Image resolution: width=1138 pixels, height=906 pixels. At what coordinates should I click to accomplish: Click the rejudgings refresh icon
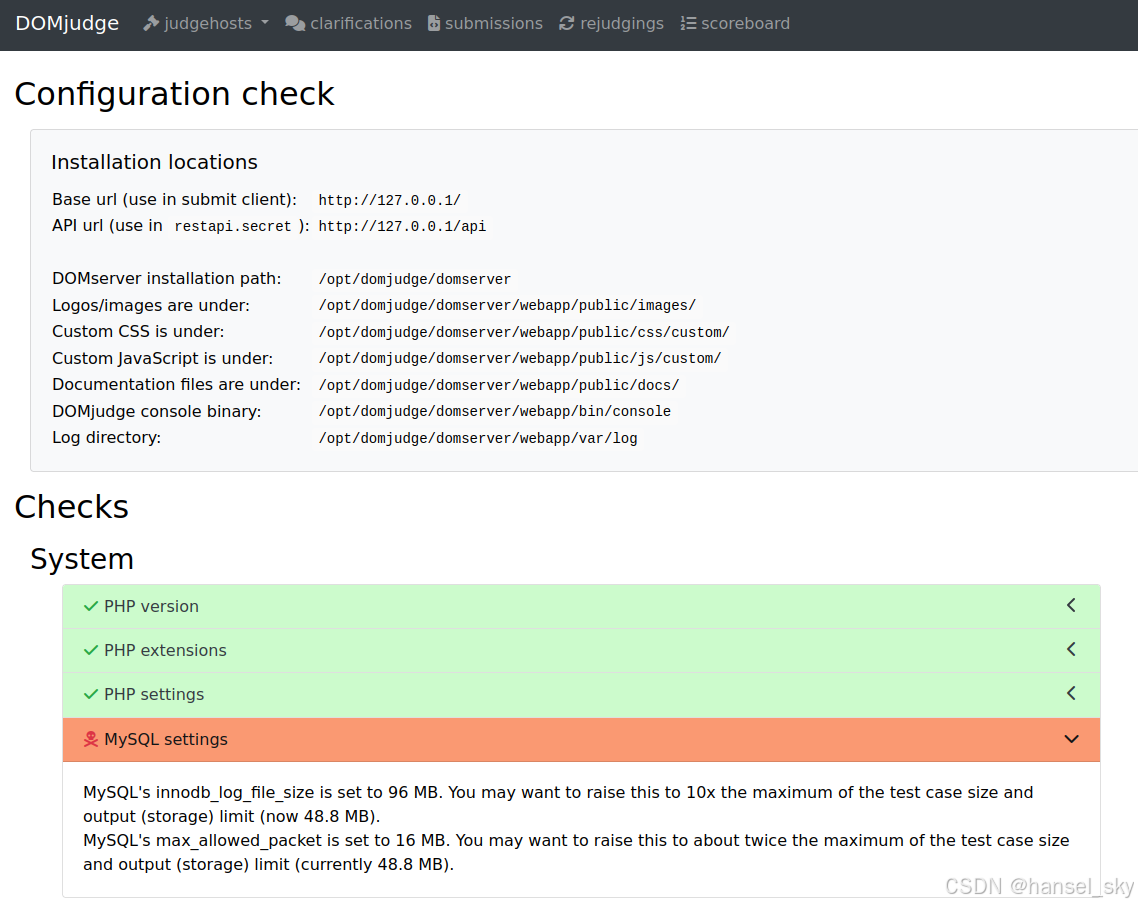pyautogui.click(x=567, y=23)
